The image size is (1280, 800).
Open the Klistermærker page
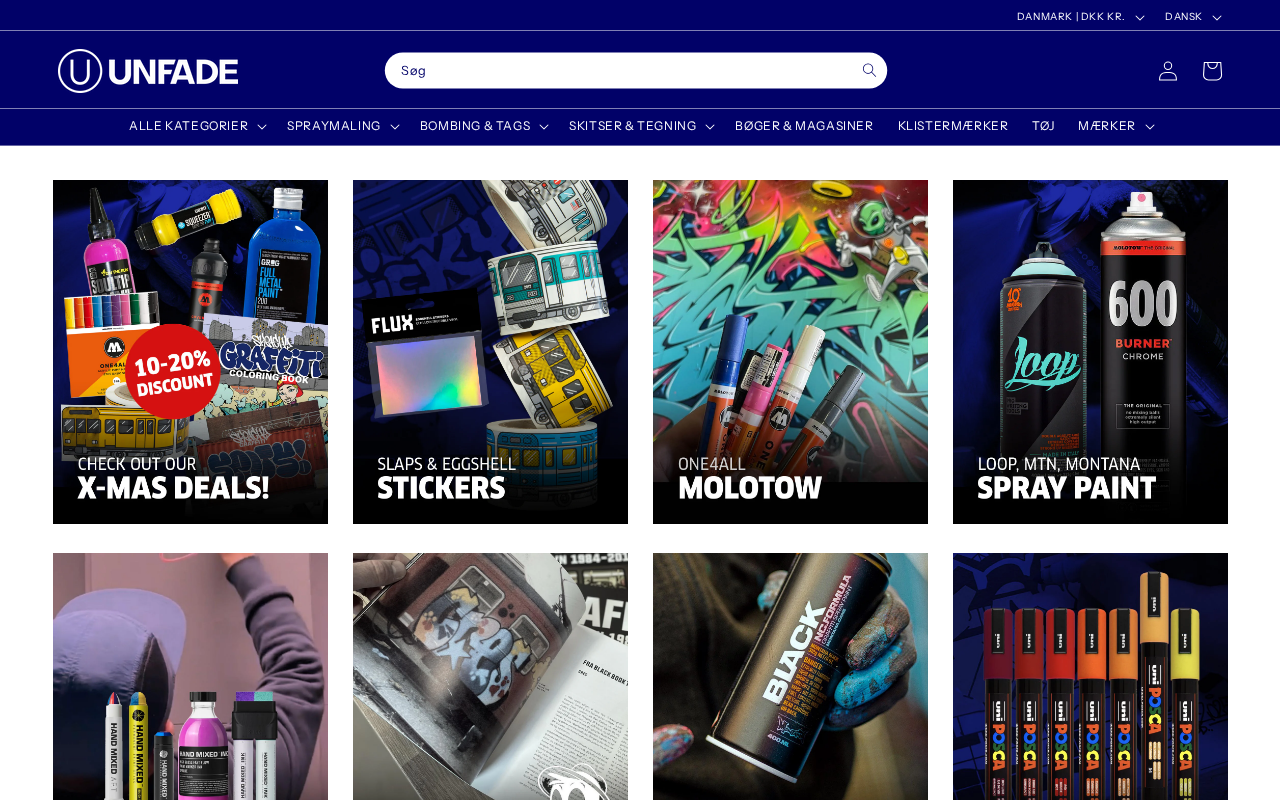point(953,126)
